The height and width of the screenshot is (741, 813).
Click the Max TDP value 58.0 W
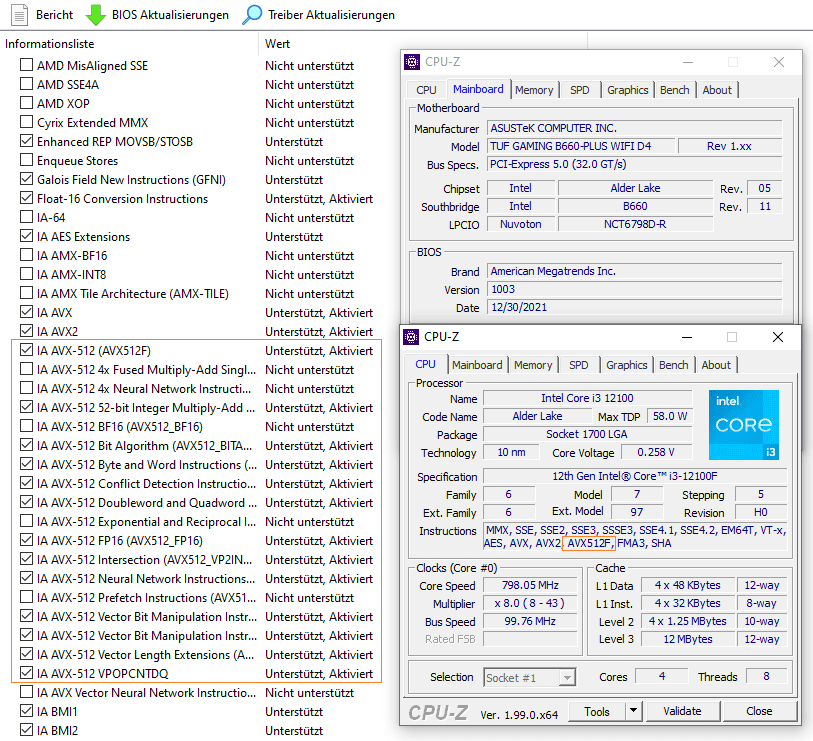click(x=670, y=416)
